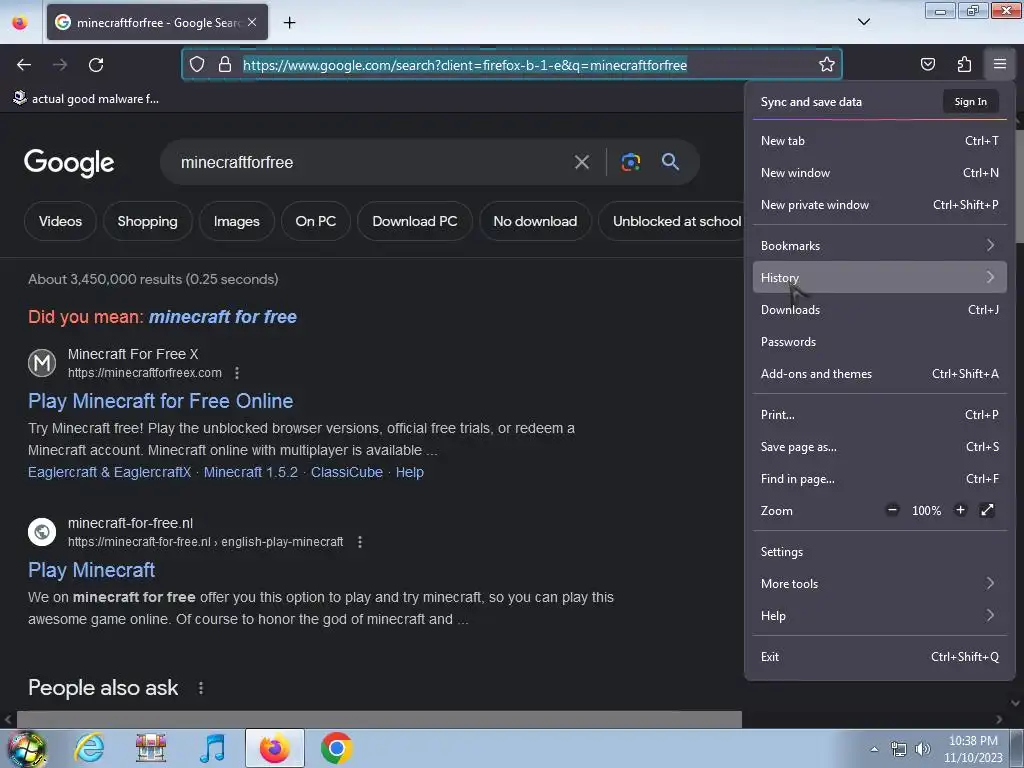Click the 'minecraft for free' suggestion link
The height and width of the screenshot is (768, 1024).
point(223,317)
